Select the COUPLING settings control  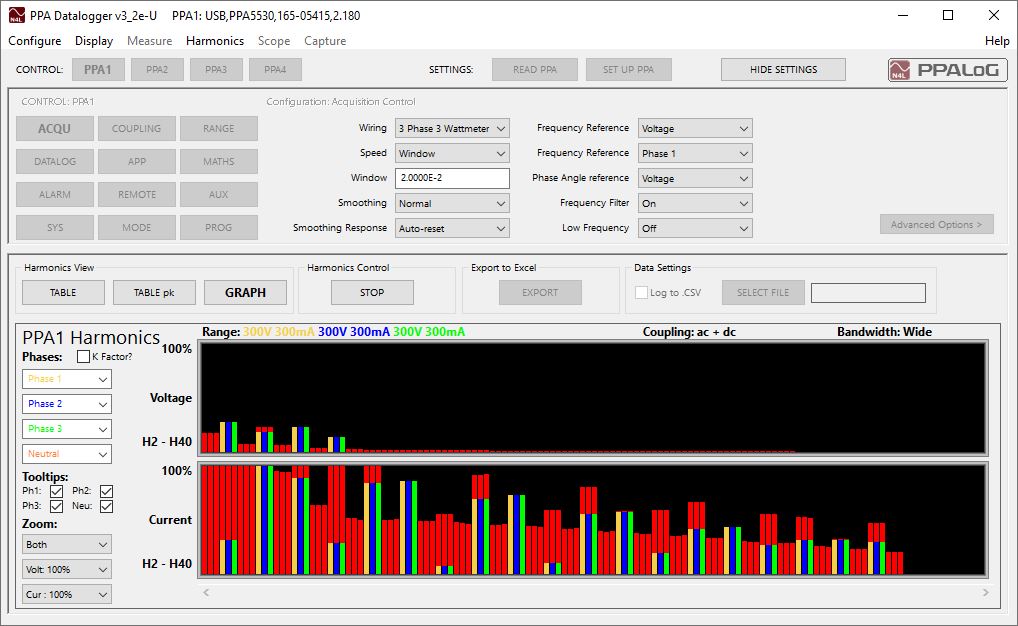(x=136, y=128)
